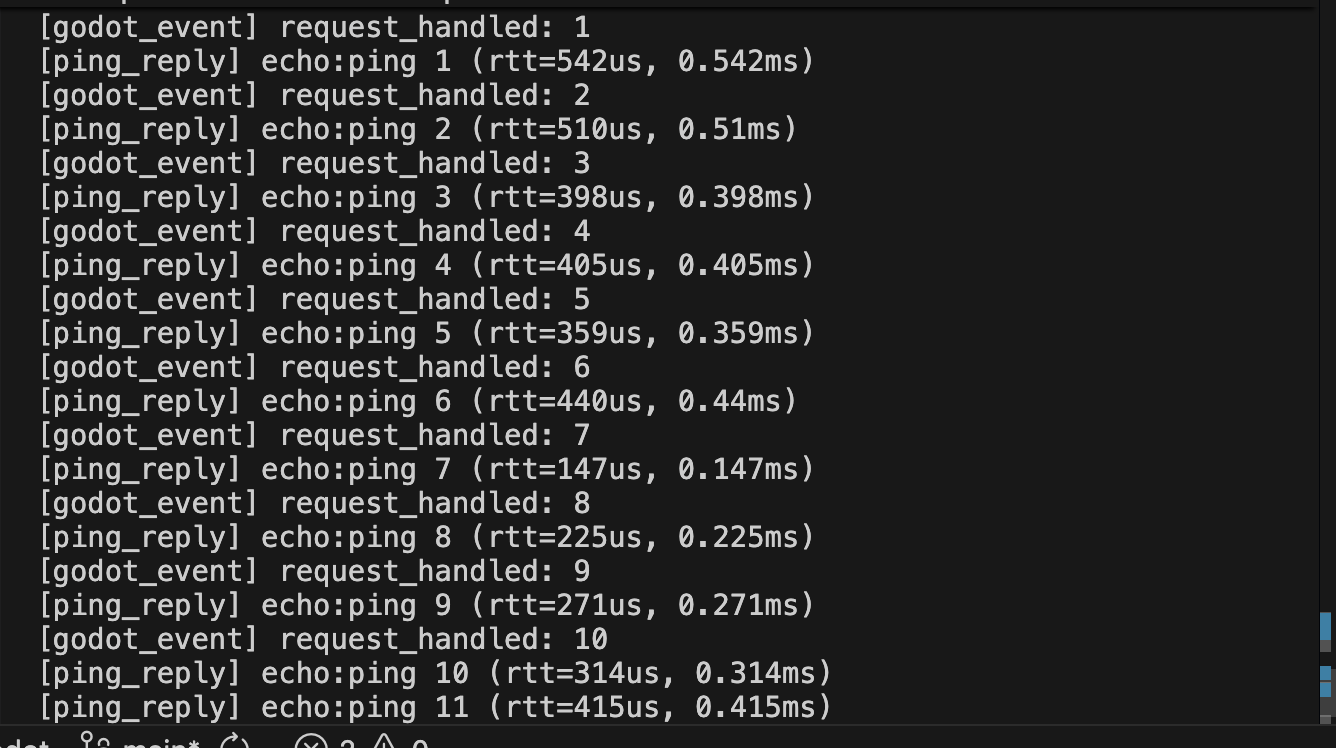Click the "request_handled: 6" line
The width and height of the screenshot is (1336, 748).
(434, 367)
